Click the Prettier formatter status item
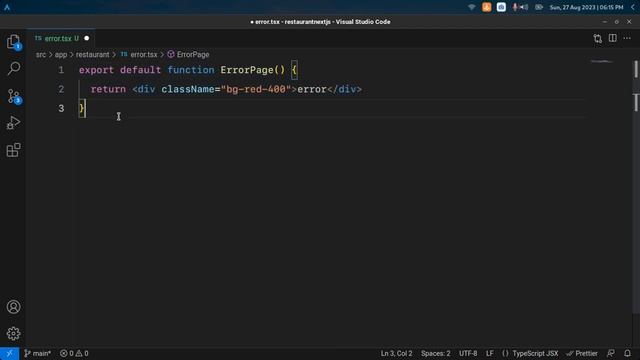 pyautogui.click(x=582, y=353)
